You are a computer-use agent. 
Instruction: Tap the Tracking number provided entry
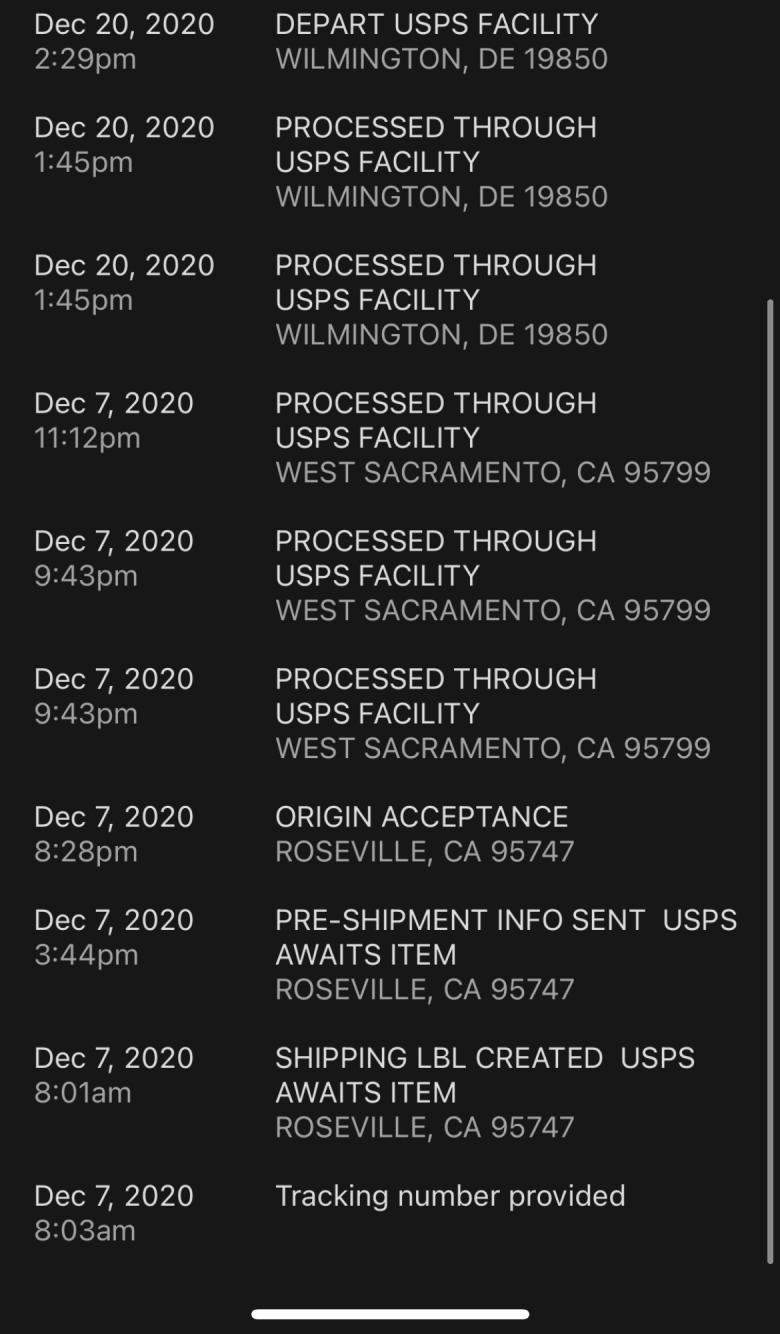tap(450, 1196)
